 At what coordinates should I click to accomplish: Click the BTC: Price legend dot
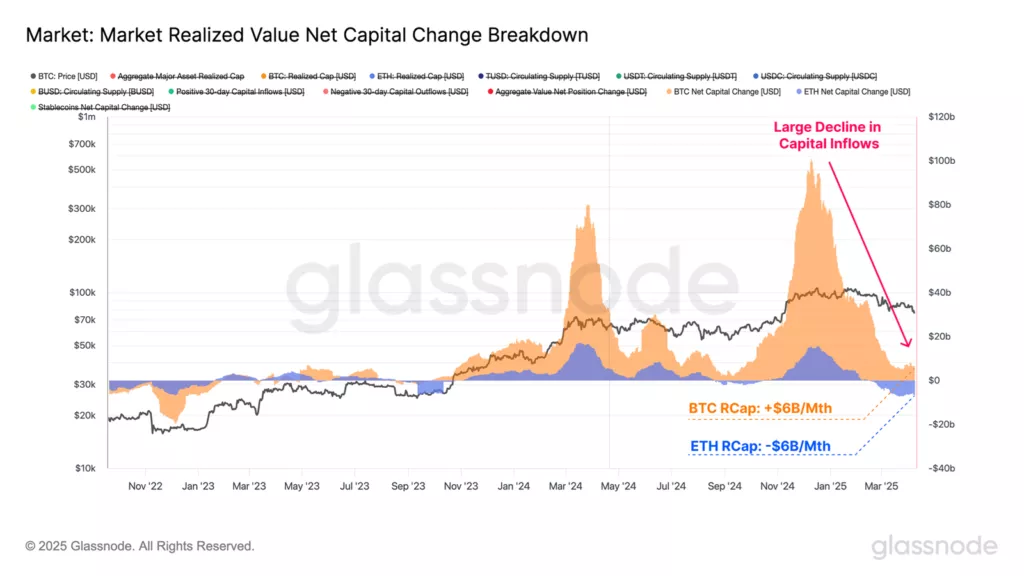click(x=34, y=76)
